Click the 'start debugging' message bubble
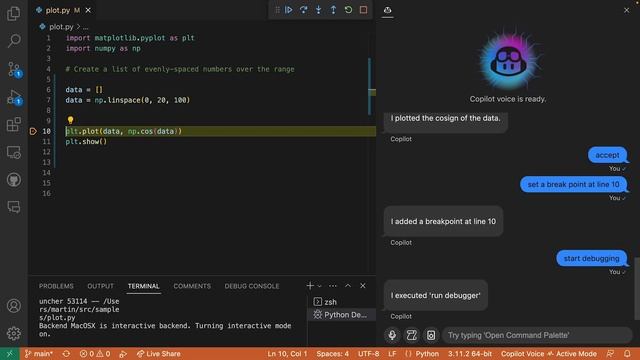The height and width of the screenshot is (360, 640). click(x=591, y=258)
